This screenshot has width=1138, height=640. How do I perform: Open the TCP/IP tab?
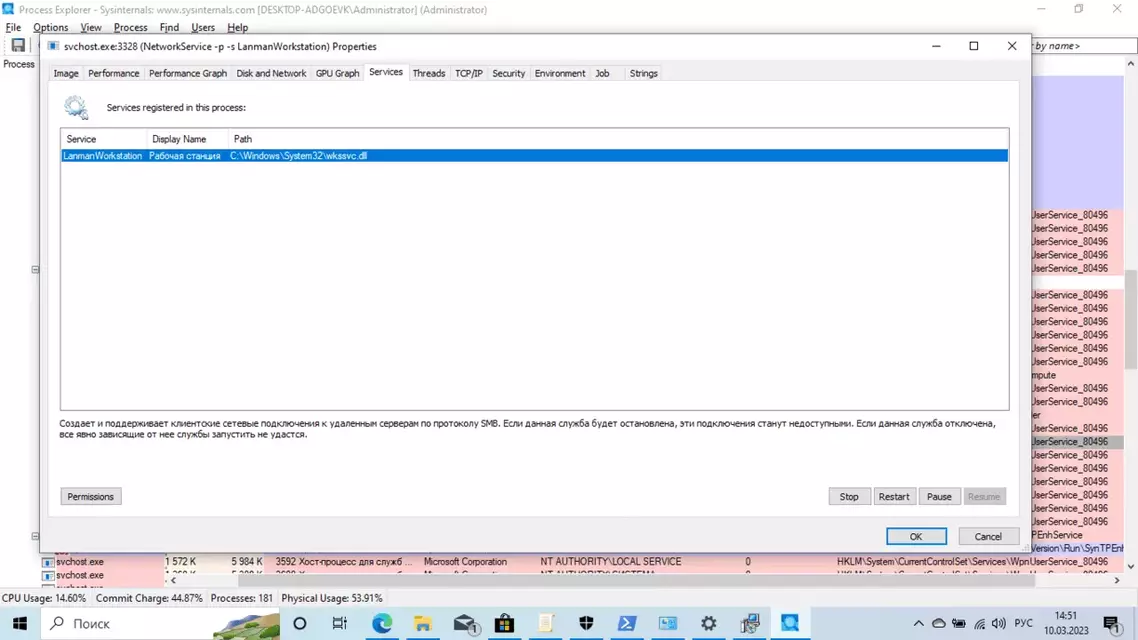[468, 73]
